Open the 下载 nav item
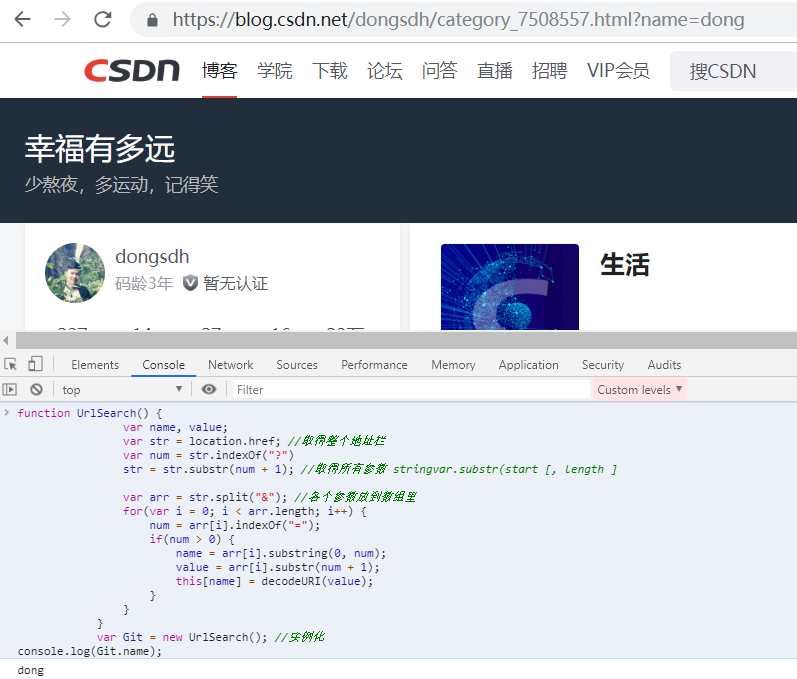 [x=329, y=71]
